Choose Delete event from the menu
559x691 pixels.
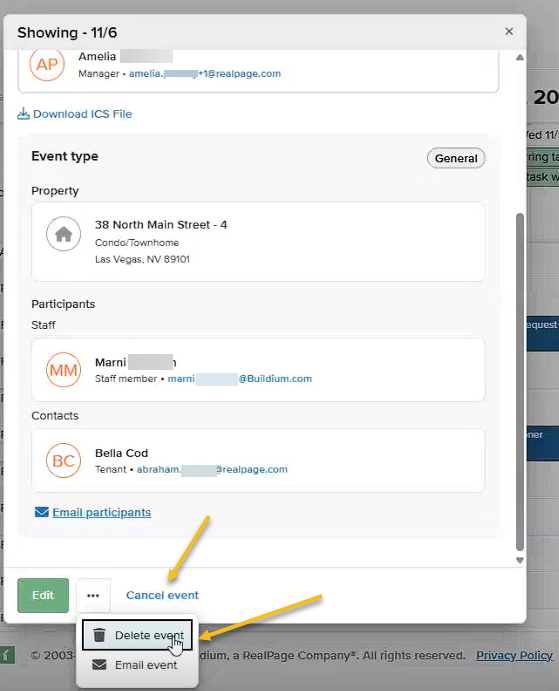pyautogui.click(x=137, y=635)
